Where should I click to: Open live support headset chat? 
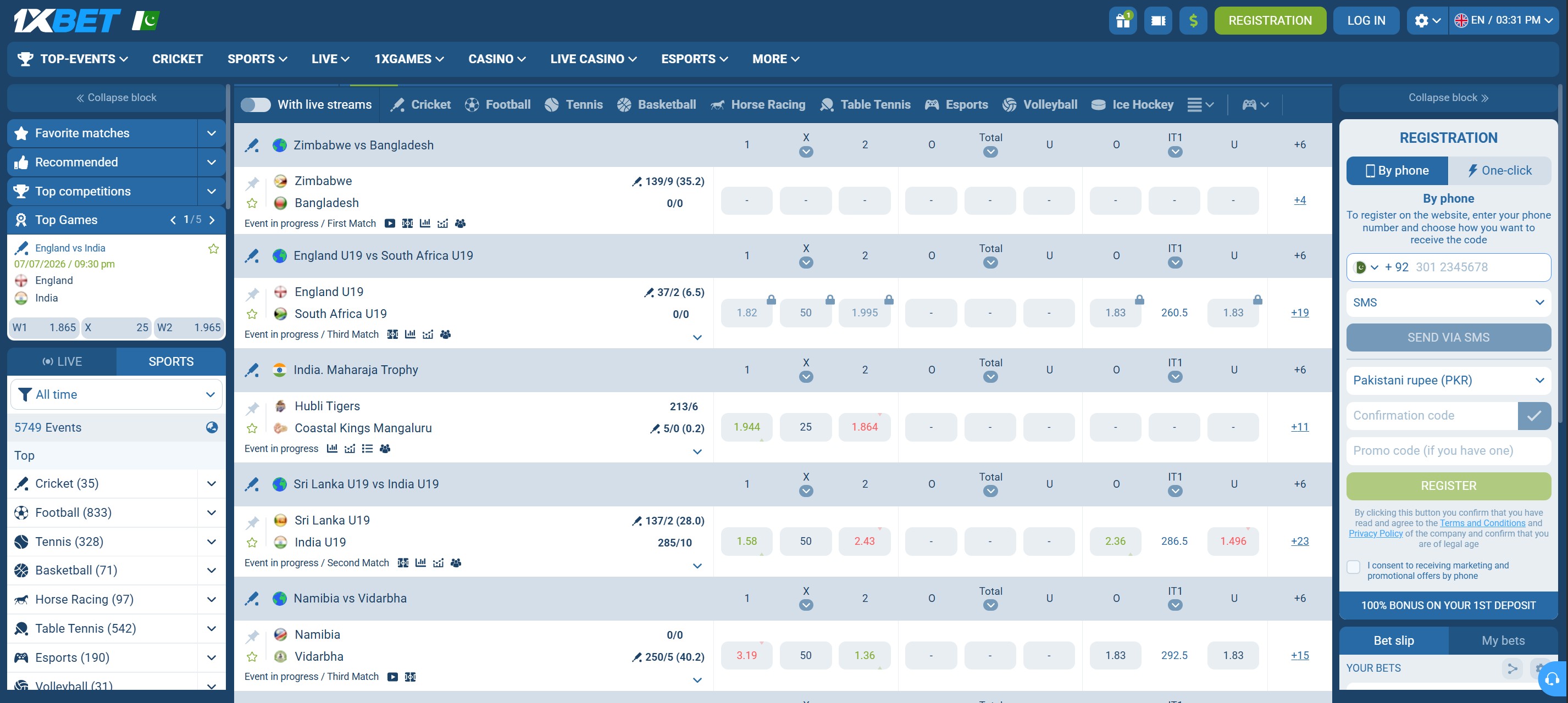(x=1552, y=679)
